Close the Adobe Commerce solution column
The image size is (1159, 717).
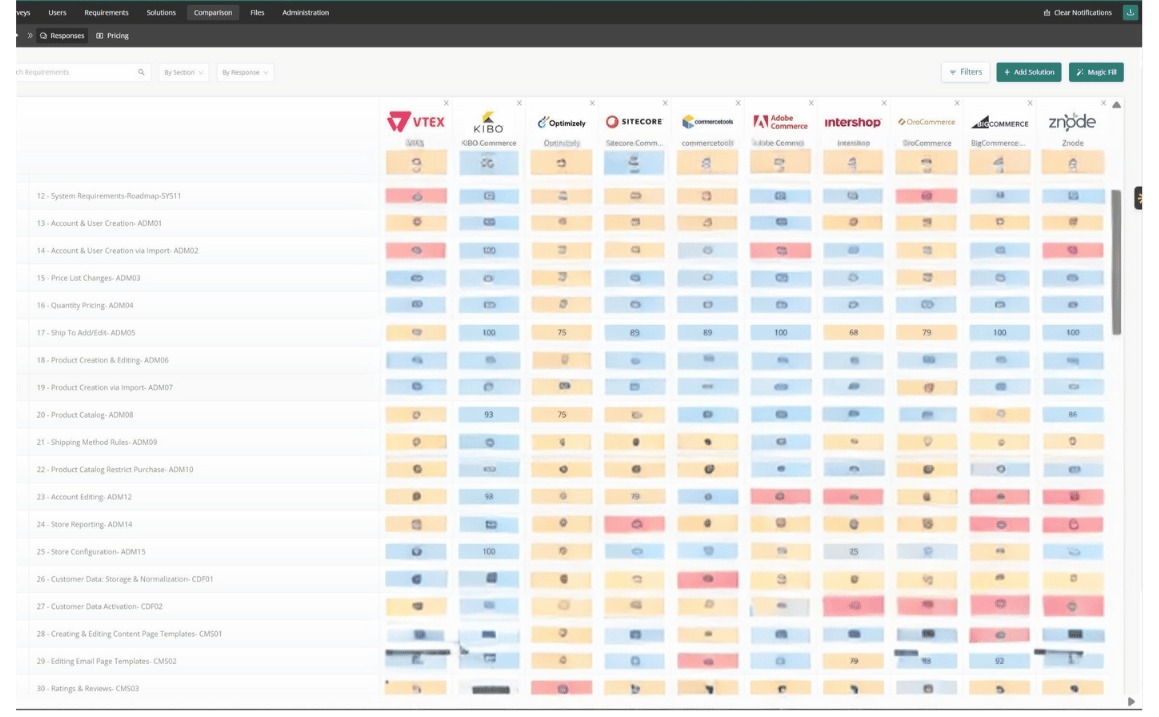click(x=811, y=103)
